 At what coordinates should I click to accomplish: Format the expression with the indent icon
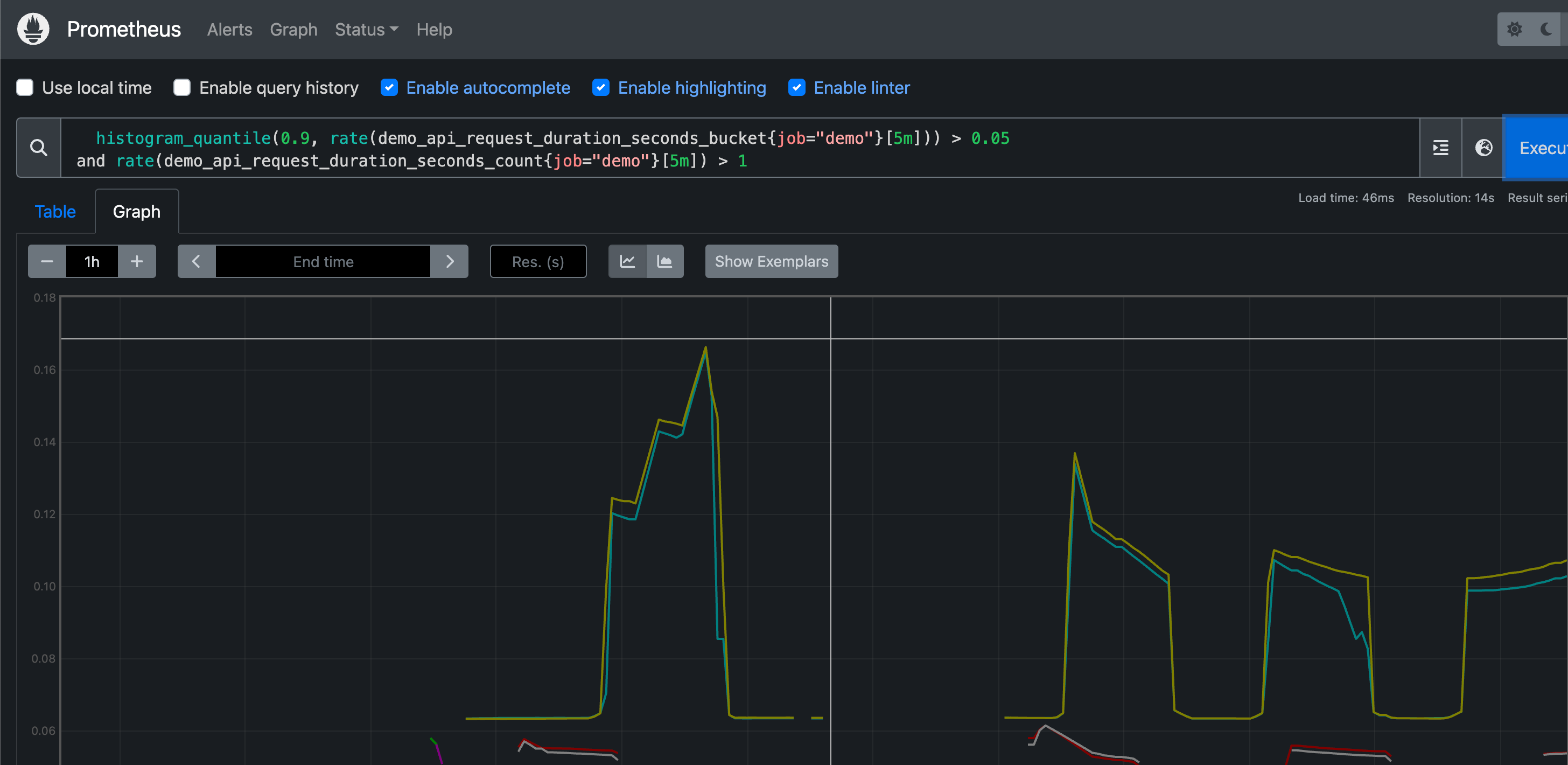[x=1440, y=148]
